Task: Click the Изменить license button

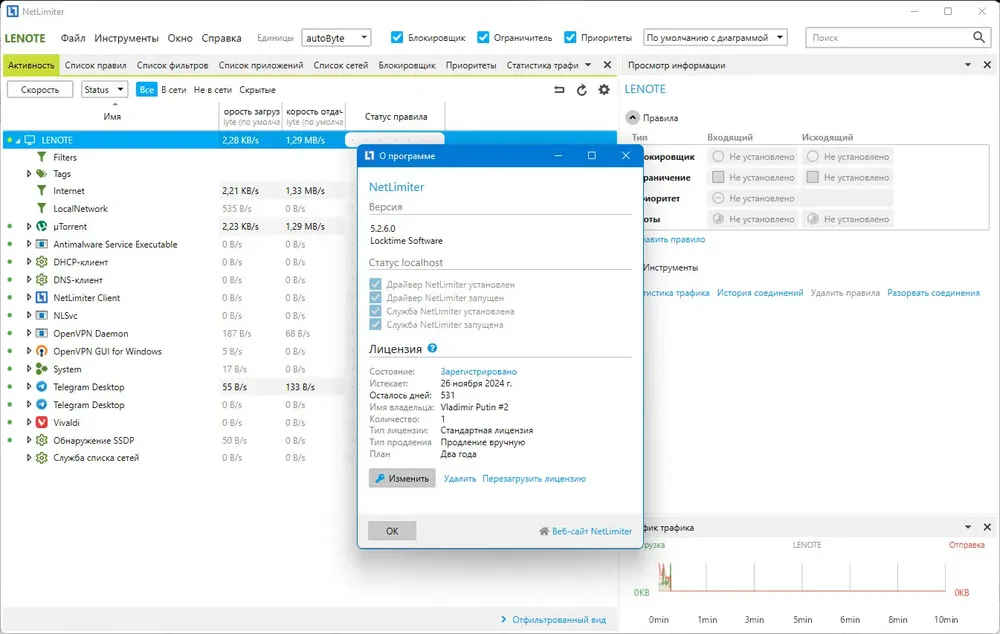Action: click(402, 478)
